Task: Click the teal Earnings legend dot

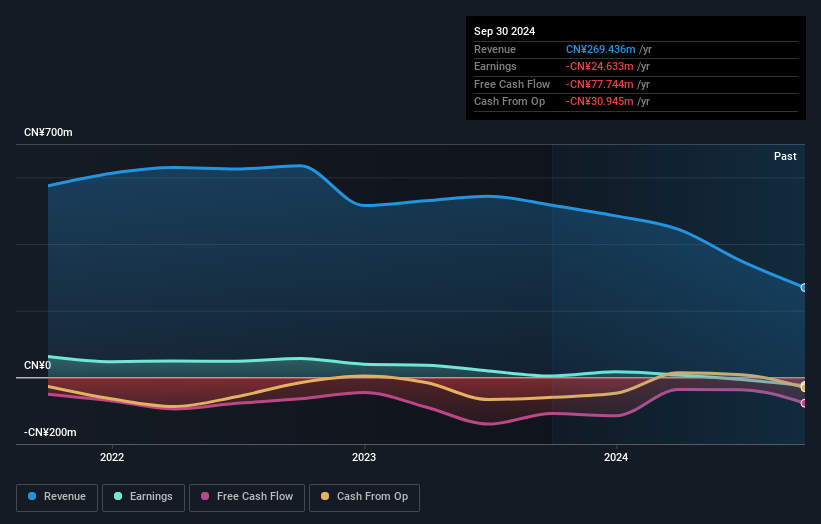Action: pyautogui.click(x=118, y=496)
